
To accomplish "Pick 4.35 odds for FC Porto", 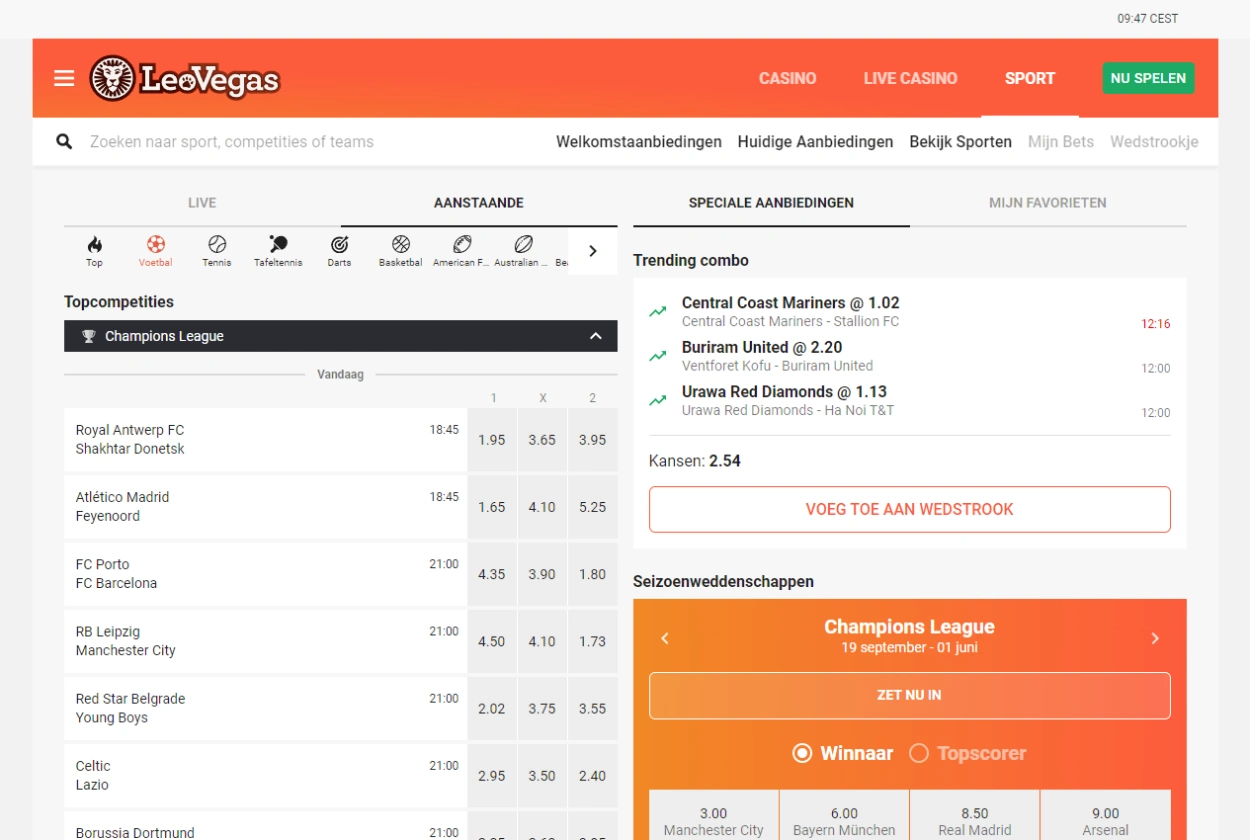I will coord(492,574).
